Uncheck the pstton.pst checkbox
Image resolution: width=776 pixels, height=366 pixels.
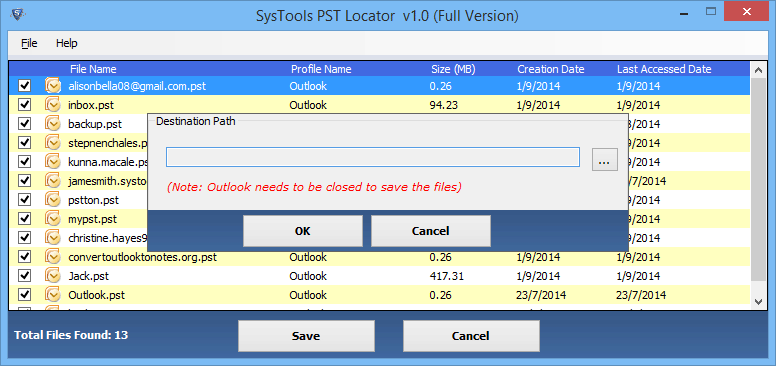(24, 200)
